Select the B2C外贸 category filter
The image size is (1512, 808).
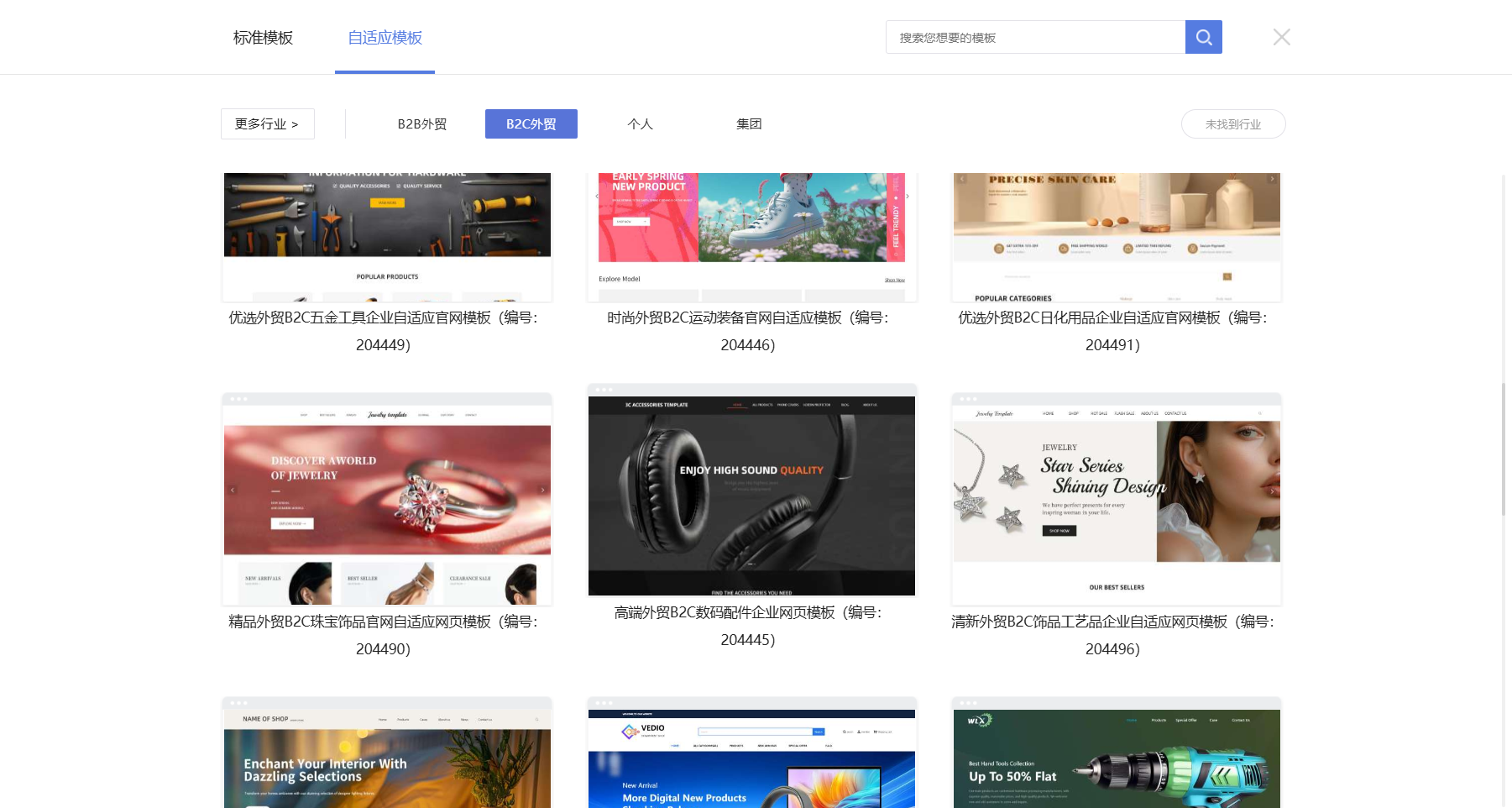click(x=531, y=123)
